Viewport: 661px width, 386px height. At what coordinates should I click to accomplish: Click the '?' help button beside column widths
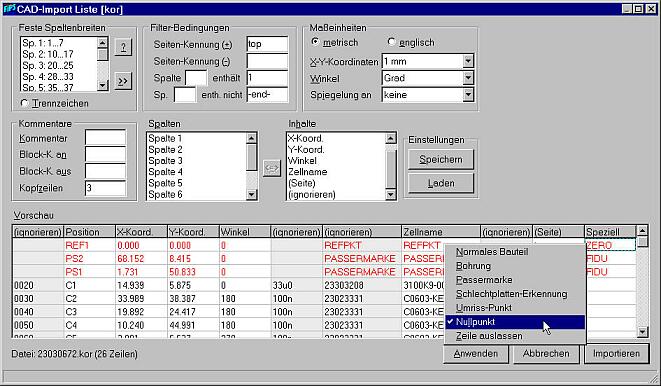point(123,47)
